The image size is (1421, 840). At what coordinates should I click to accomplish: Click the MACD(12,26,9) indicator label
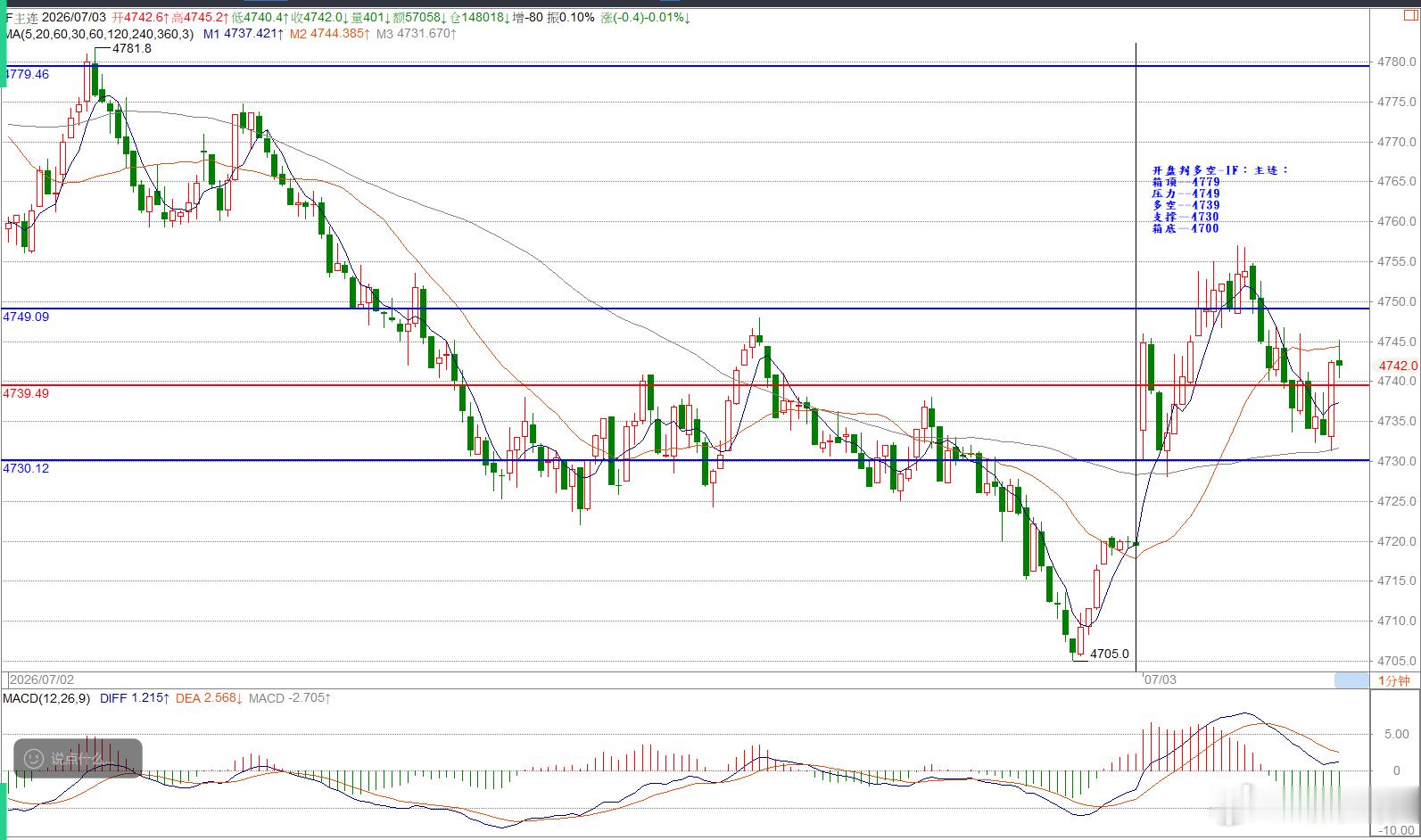point(46,698)
